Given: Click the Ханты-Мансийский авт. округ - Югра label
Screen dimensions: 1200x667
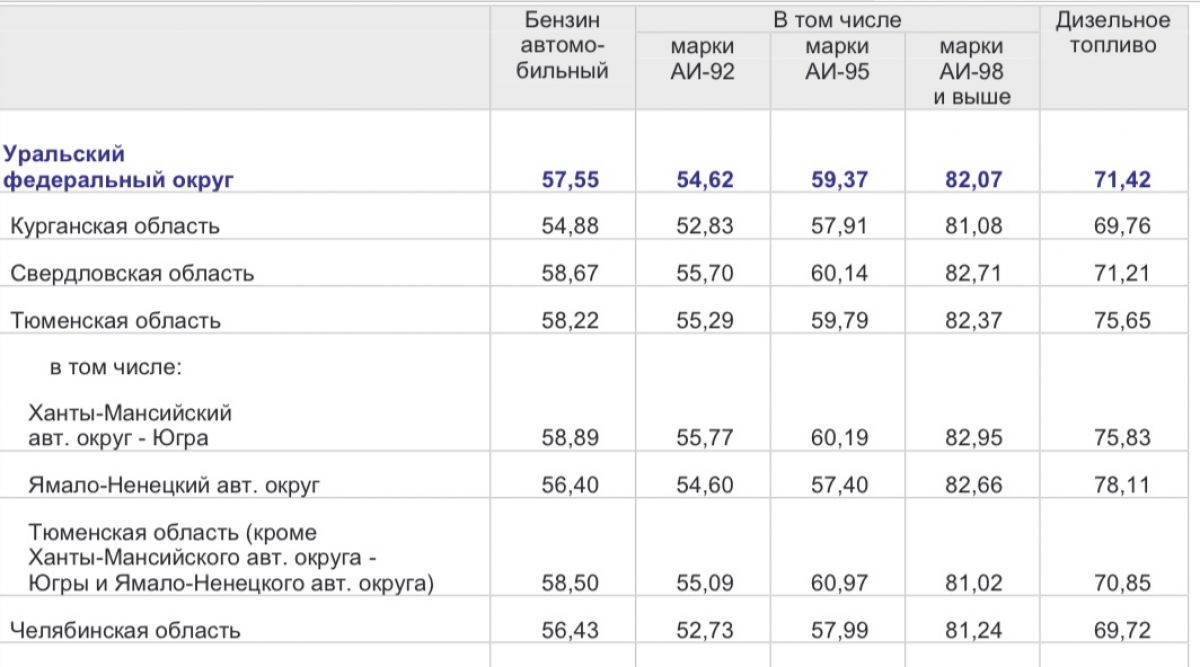Looking at the screenshot, I should click(131, 425).
